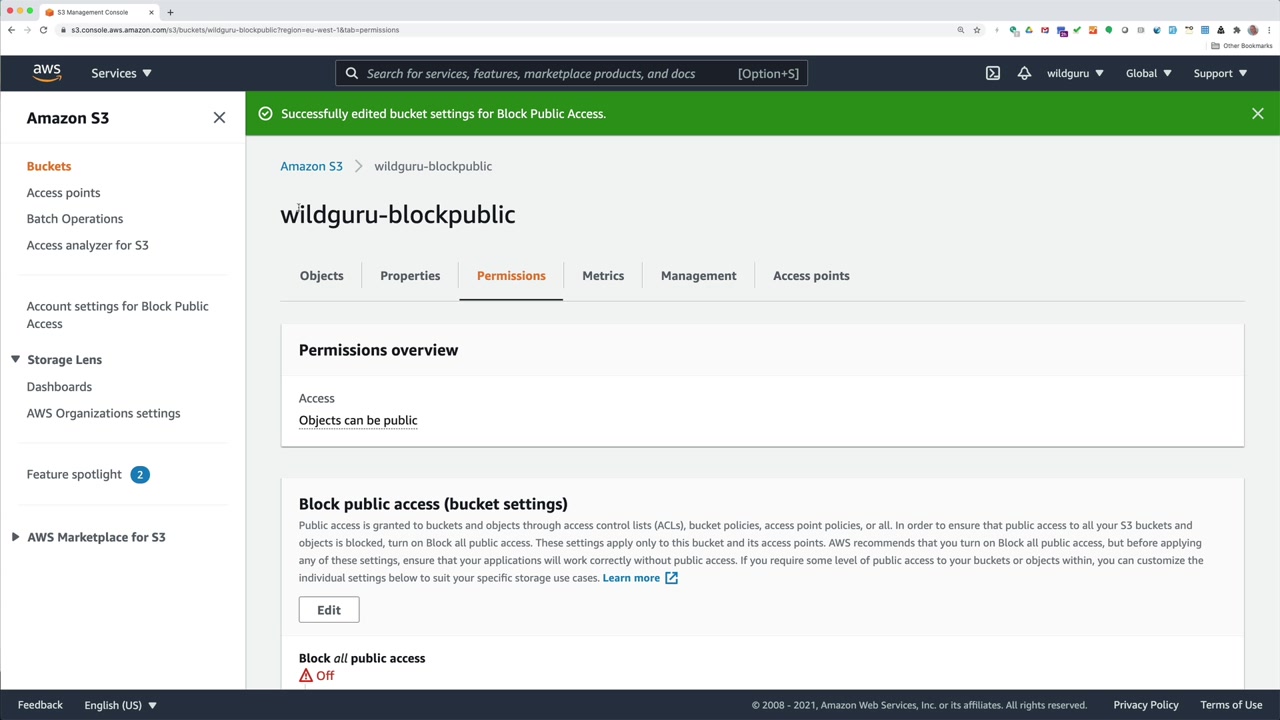Click the browser reload icon
1280x720 pixels.
43,30
